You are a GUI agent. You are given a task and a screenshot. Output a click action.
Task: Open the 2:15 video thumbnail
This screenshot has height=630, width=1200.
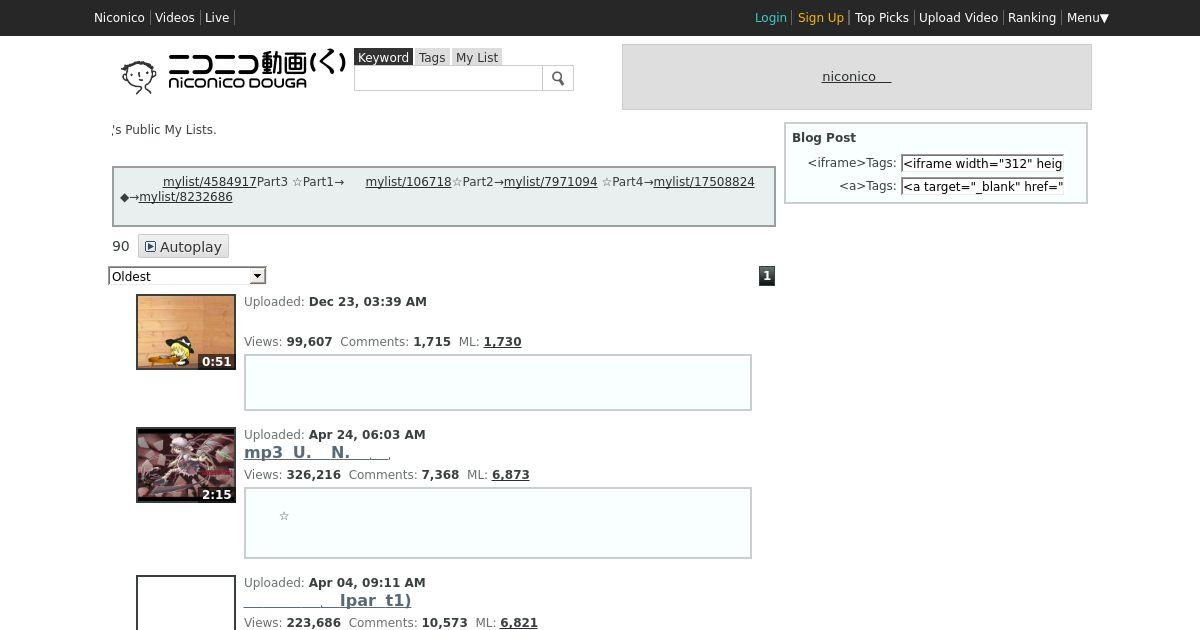point(186,465)
